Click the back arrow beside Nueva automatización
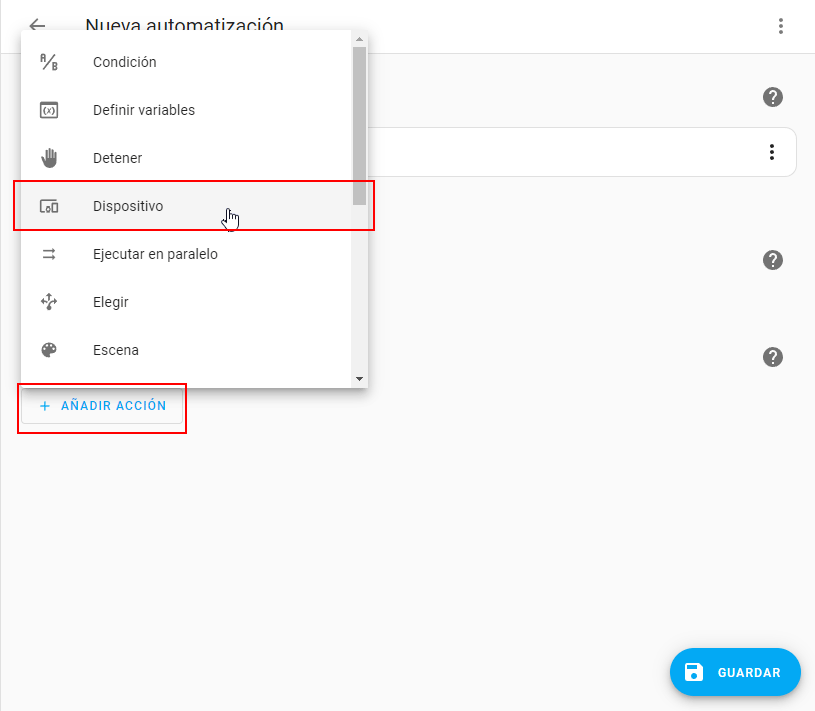 [37, 26]
